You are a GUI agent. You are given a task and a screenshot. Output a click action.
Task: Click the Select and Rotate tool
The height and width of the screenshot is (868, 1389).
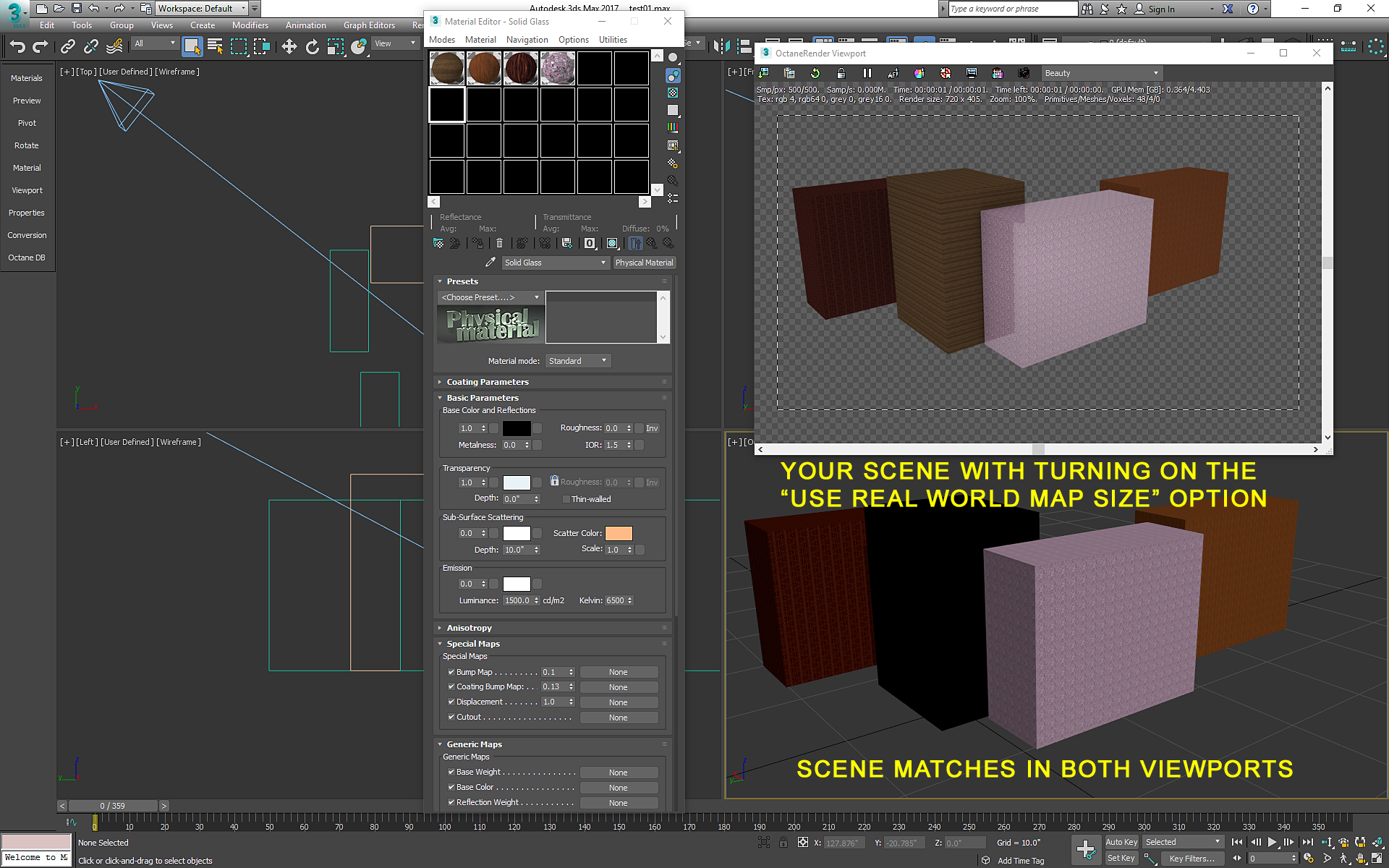pos(312,46)
